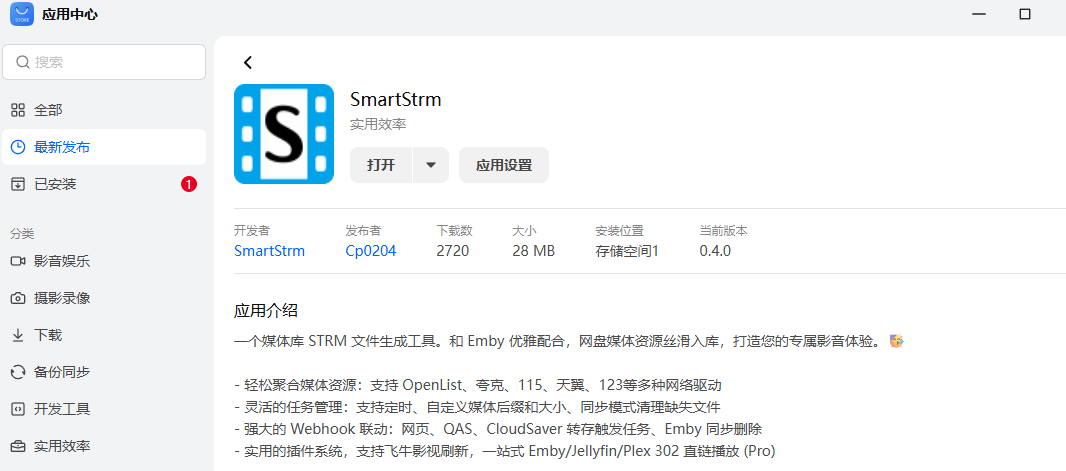1066x471 pixels.
Task: Click the 实用效率 tag under app title
Action: (x=378, y=125)
